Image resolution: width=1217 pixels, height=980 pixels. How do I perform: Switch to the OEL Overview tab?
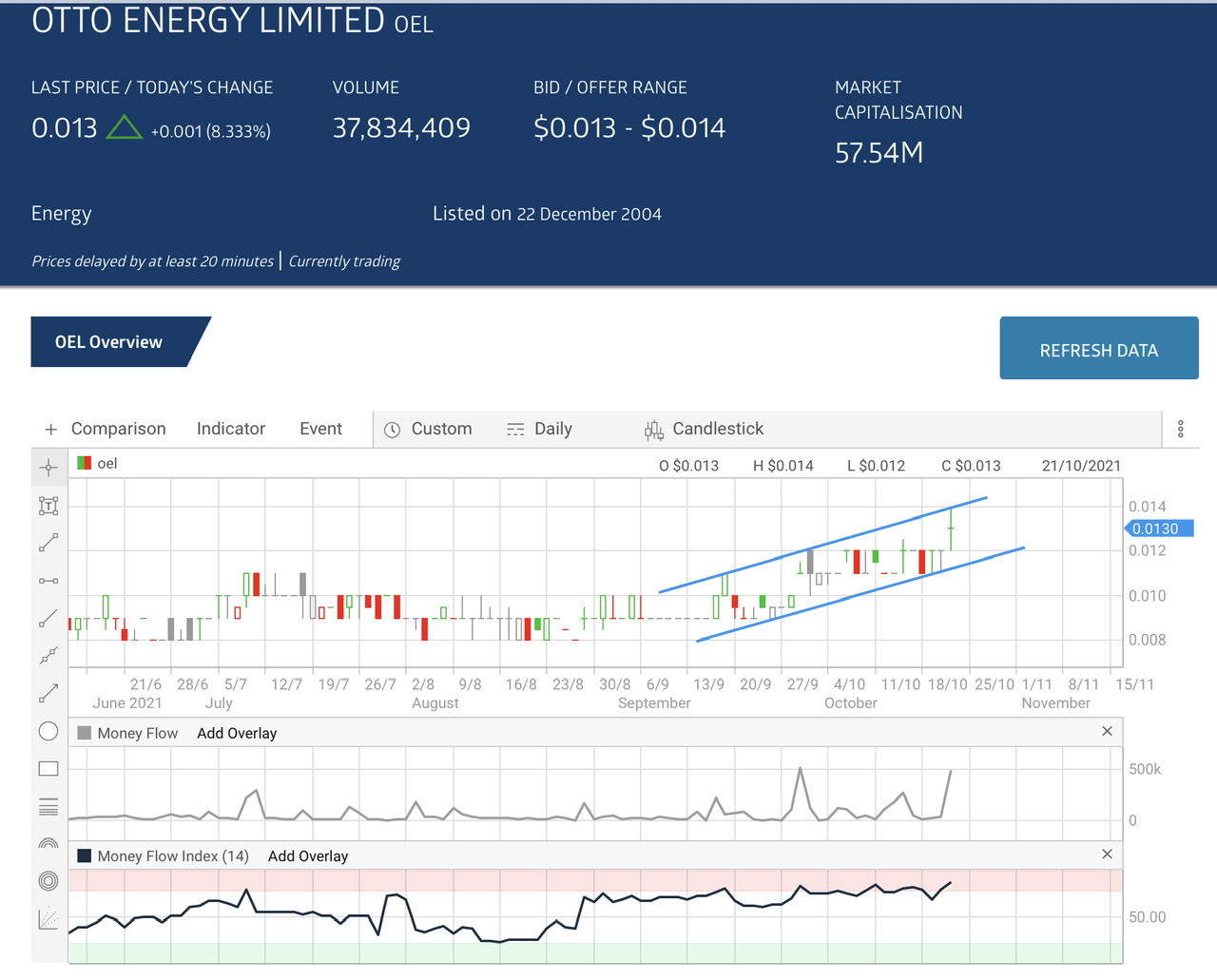[108, 341]
